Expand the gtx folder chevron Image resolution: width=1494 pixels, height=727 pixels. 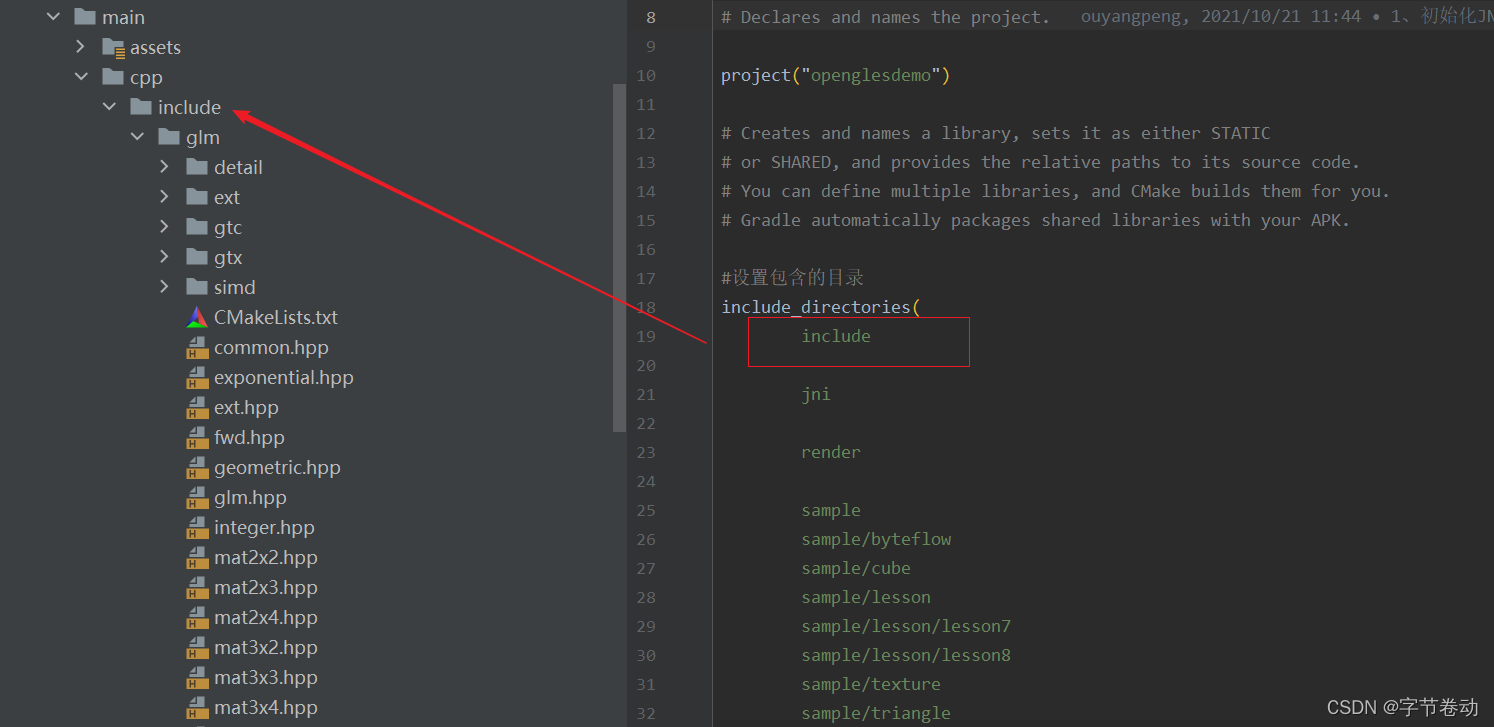point(165,257)
